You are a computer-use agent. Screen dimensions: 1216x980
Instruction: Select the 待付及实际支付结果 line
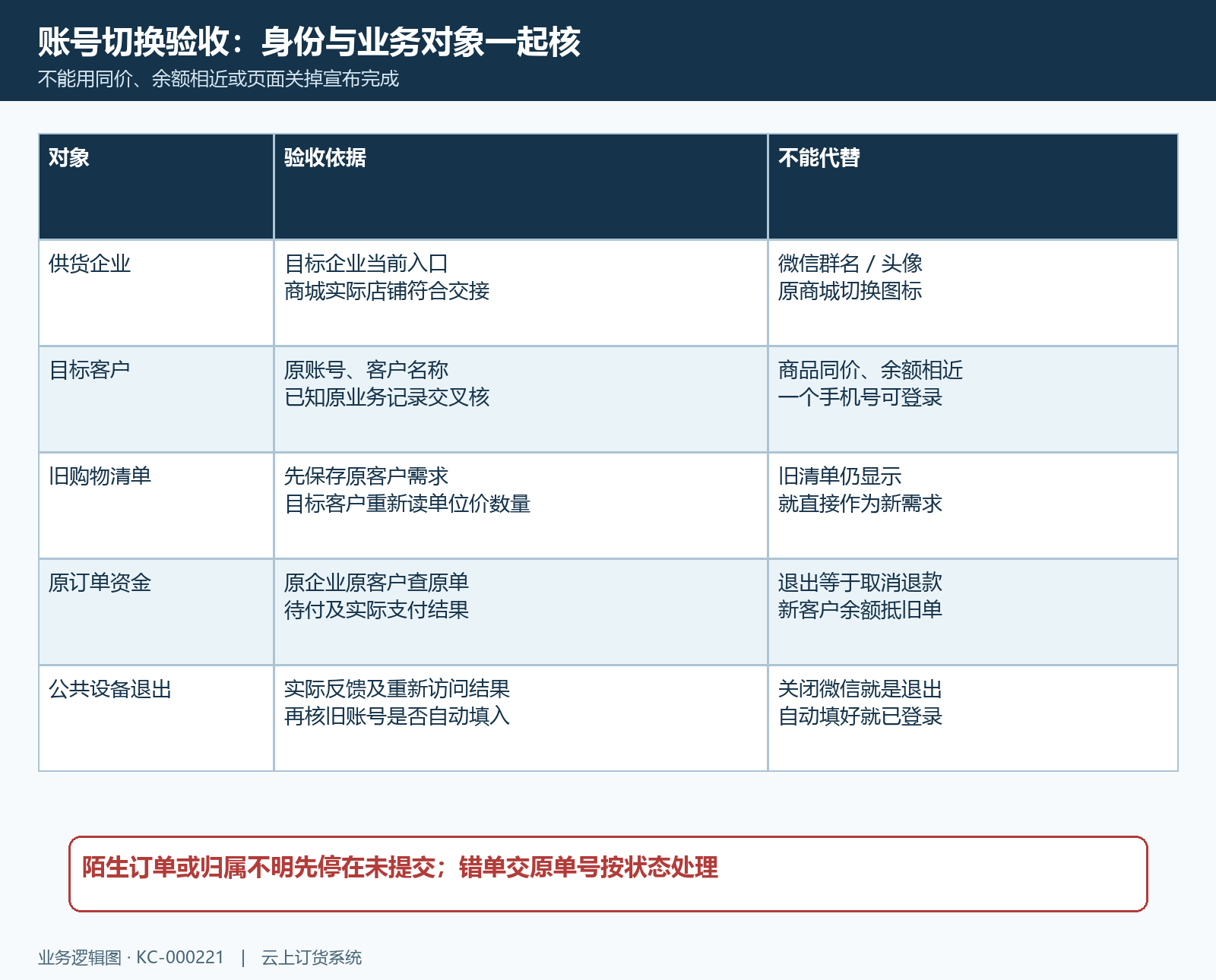pyautogui.click(x=377, y=610)
